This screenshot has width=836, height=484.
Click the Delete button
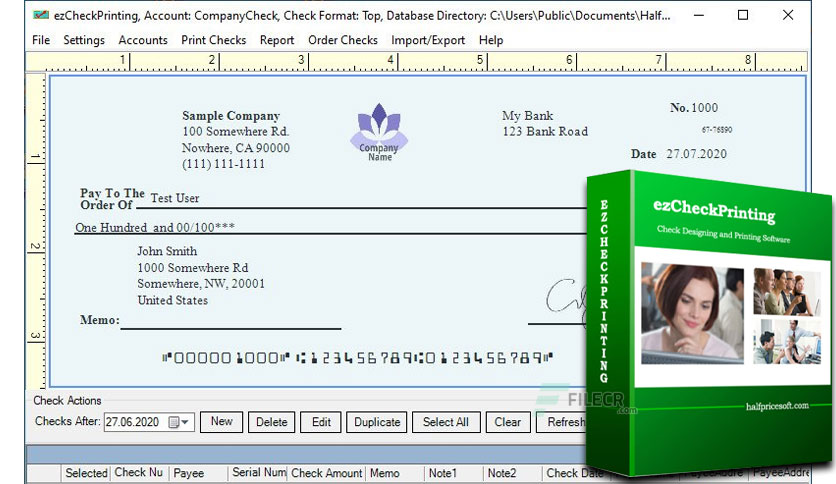[271, 422]
